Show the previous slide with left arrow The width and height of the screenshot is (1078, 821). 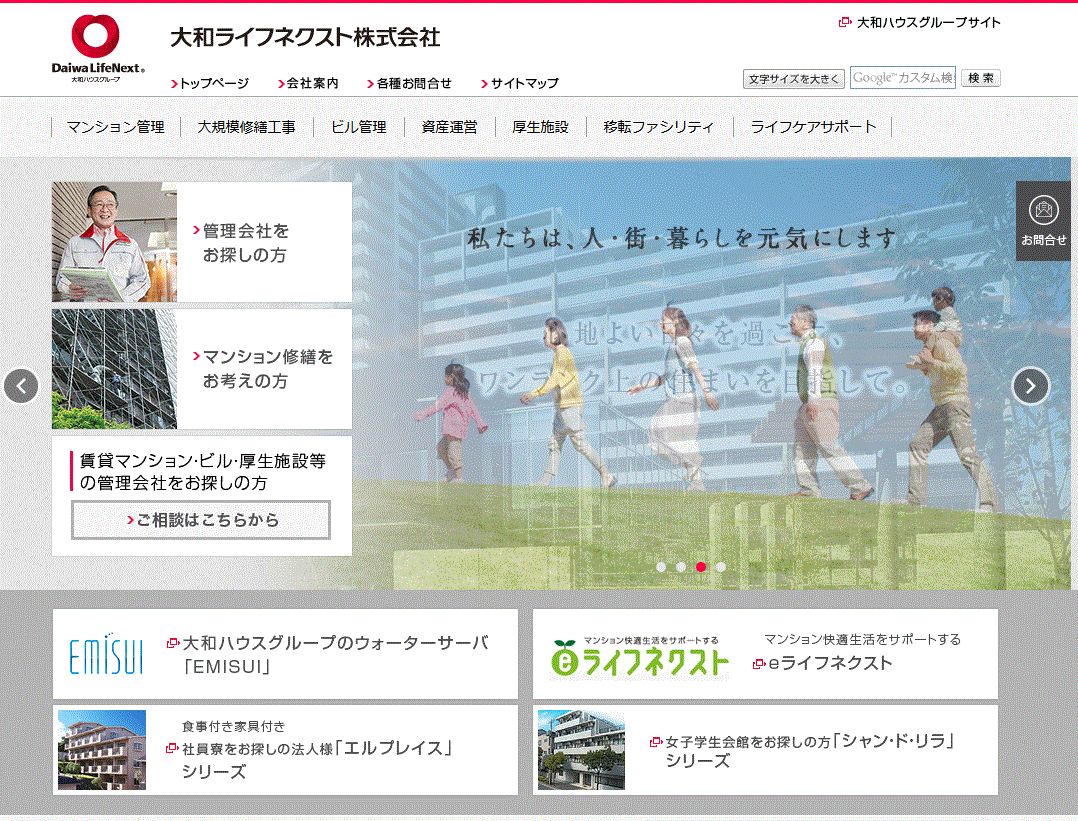click(21, 386)
